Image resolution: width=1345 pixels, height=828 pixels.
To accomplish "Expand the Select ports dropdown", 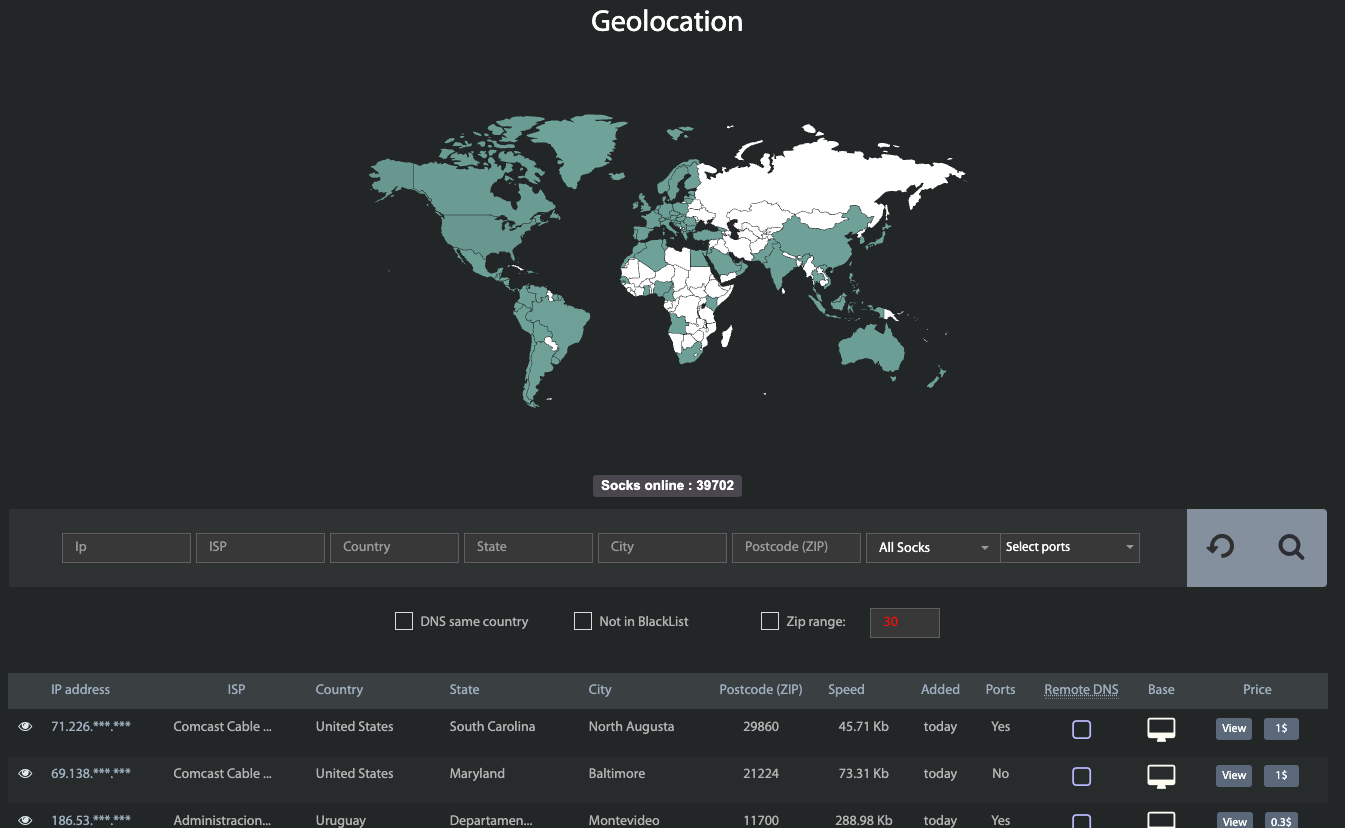I will [x=1069, y=547].
